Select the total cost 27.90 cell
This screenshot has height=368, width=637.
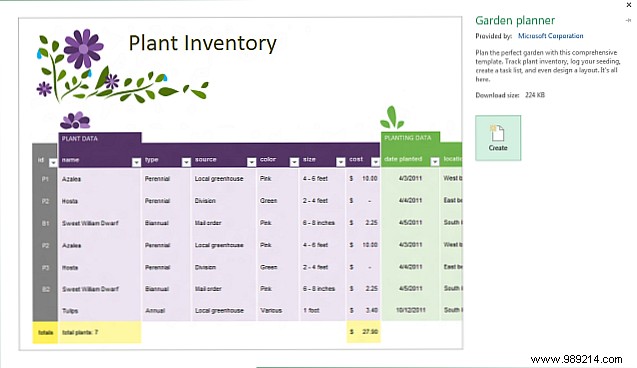coord(363,332)
